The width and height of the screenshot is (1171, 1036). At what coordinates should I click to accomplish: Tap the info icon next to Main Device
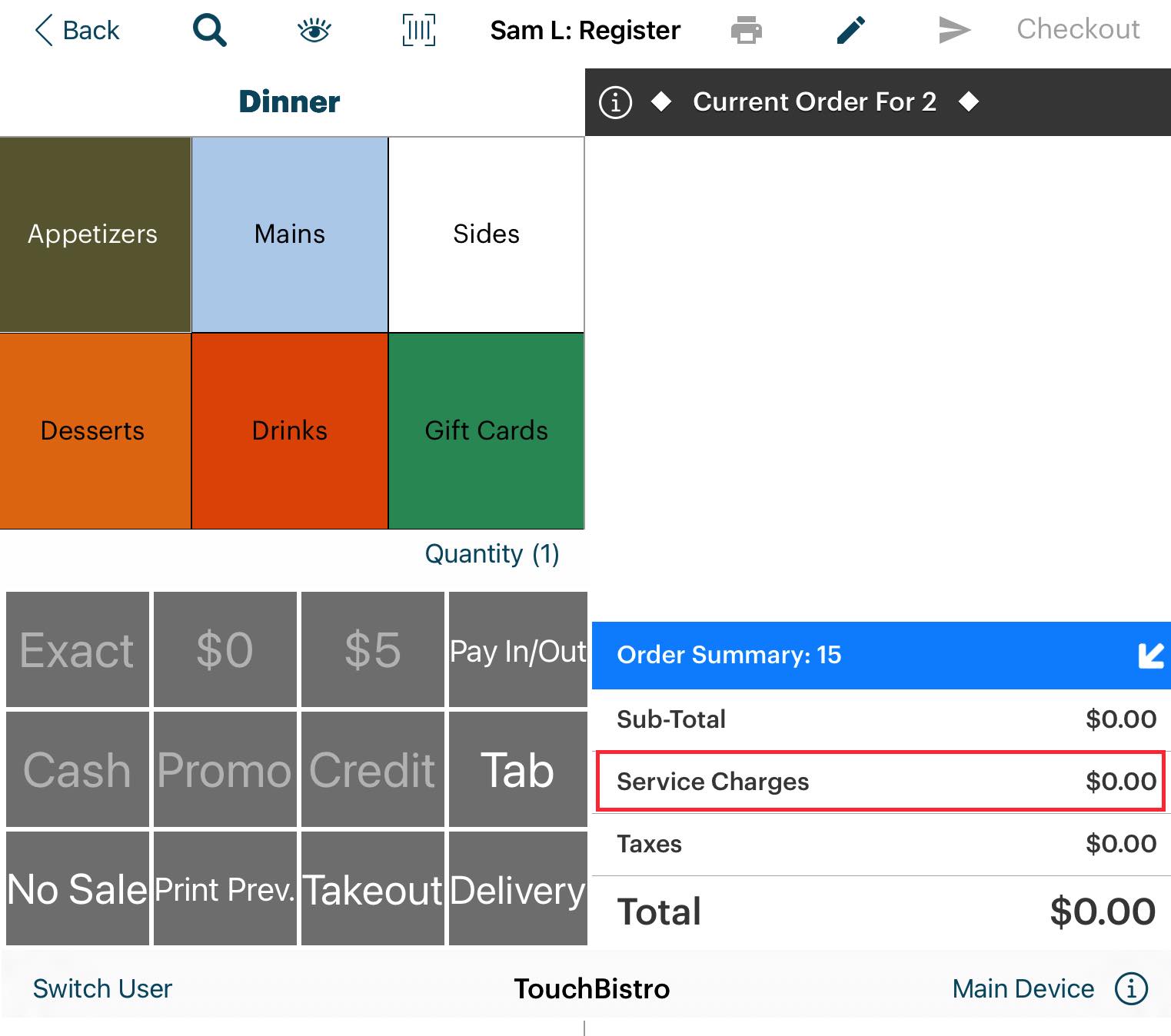point(1131,989)
